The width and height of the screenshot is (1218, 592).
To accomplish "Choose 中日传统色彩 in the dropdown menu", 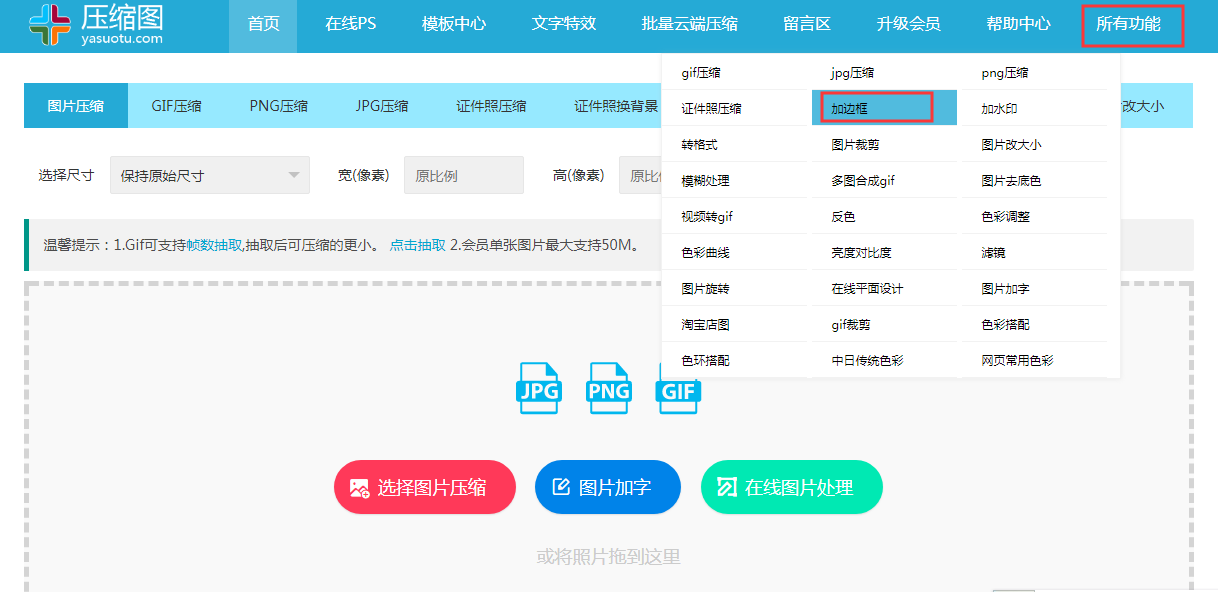I will point(868,361).
